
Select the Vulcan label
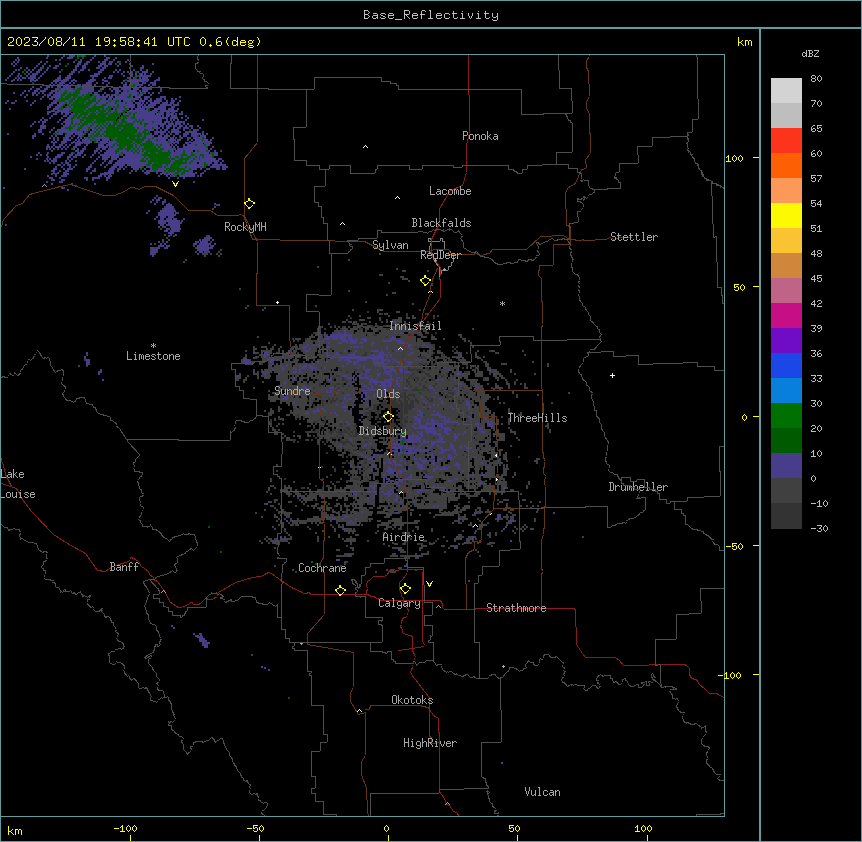[542, 792]
